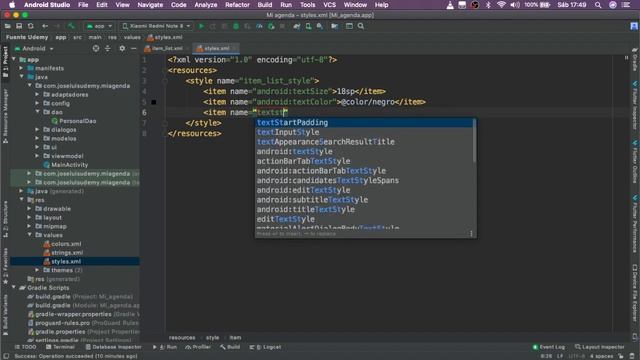
Task: Select android:textStyle suggestion
Action: pyautogui.click(x=364, y=151)
